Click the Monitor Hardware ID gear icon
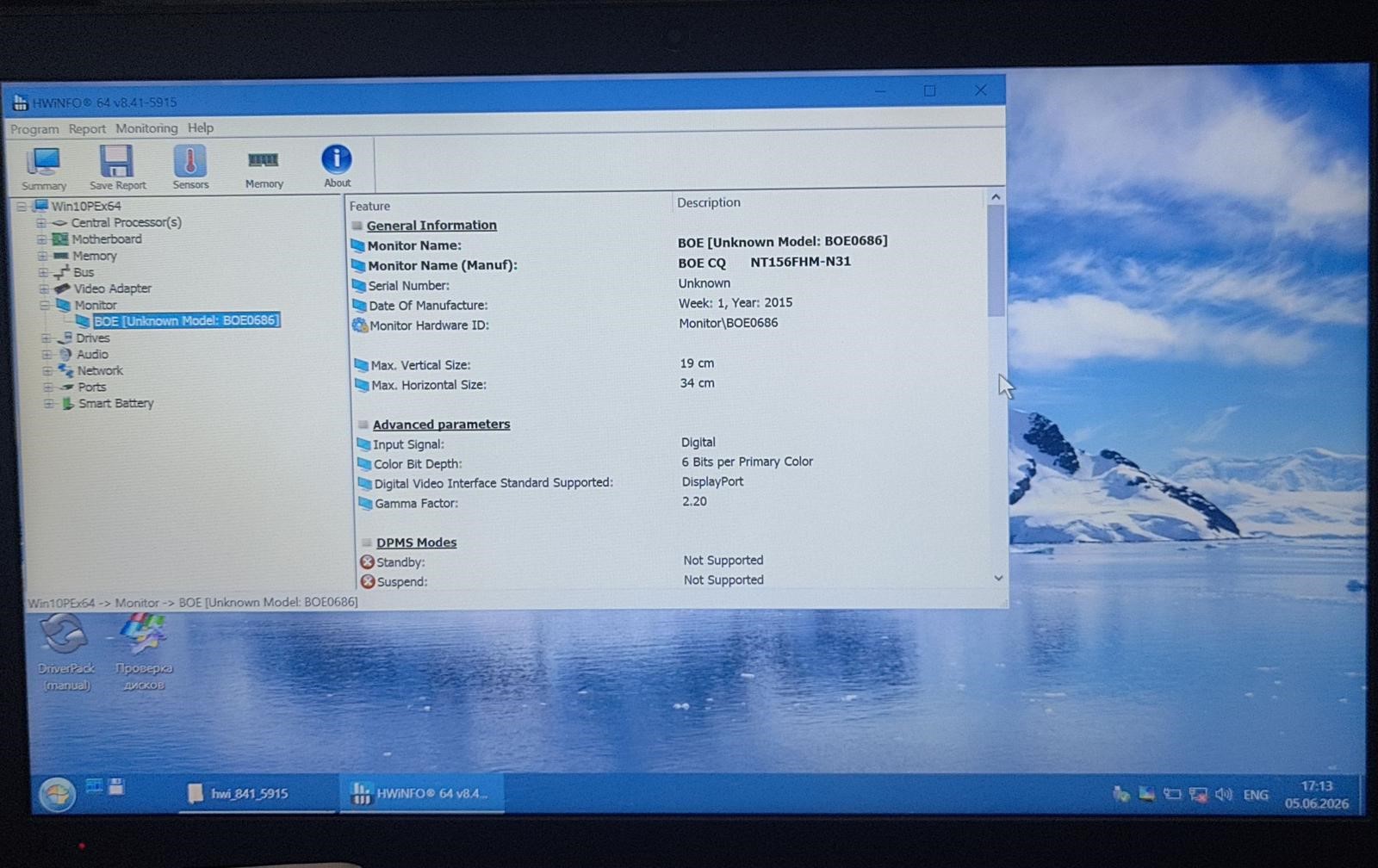The height and width of the screenshot is (868, 1378). click(x=360, y=325)
